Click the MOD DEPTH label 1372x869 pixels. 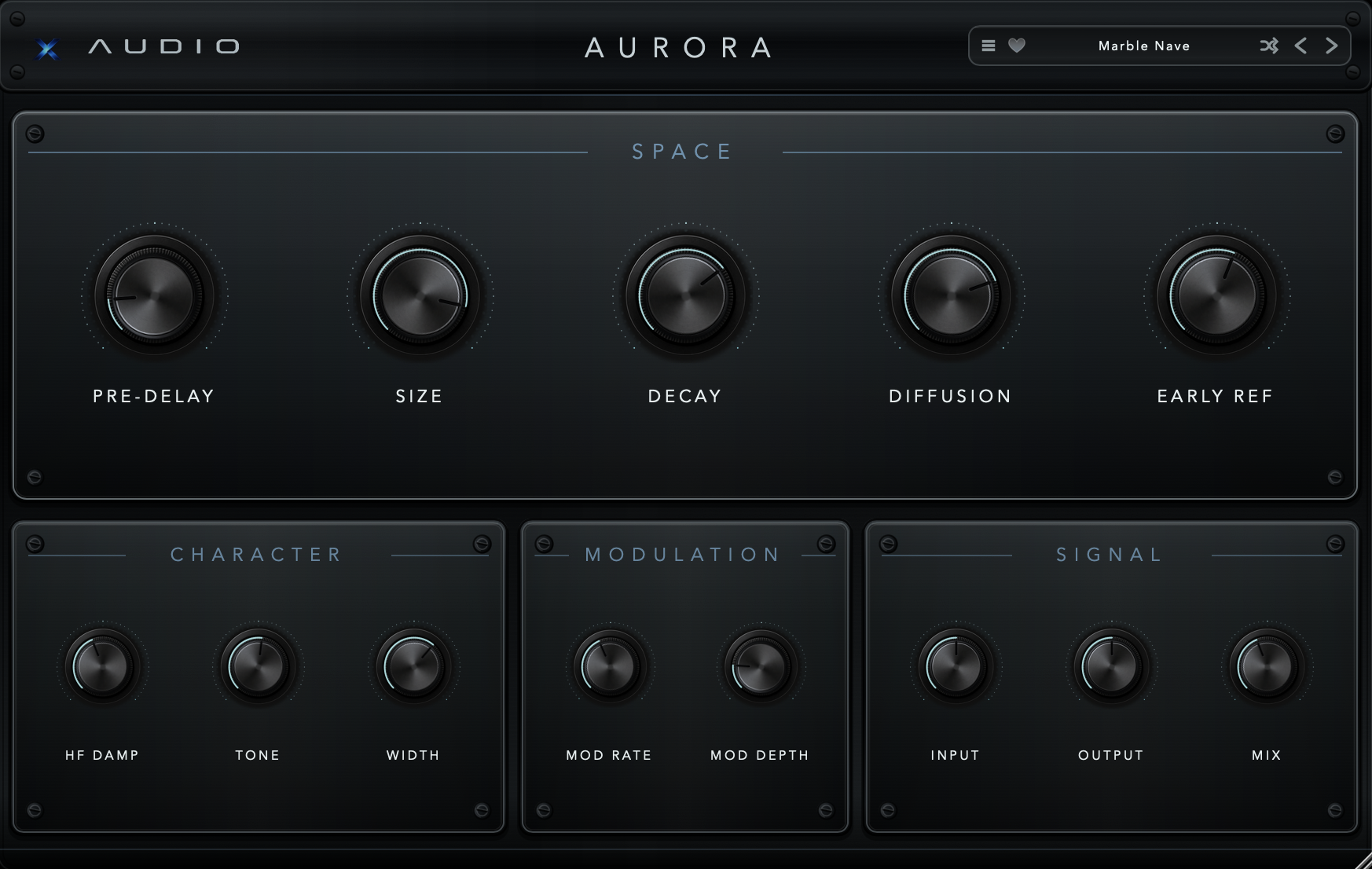760,755
